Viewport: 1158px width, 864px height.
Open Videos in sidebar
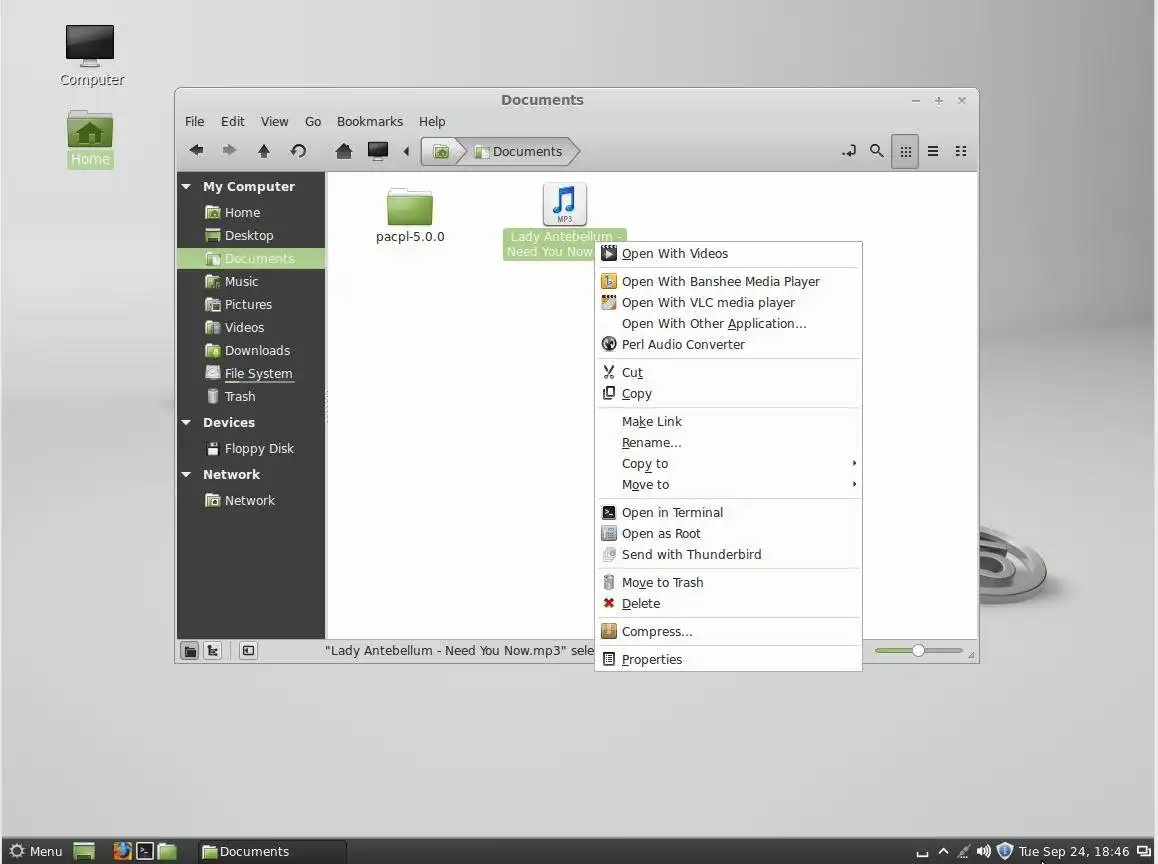(x=251, y=327)
